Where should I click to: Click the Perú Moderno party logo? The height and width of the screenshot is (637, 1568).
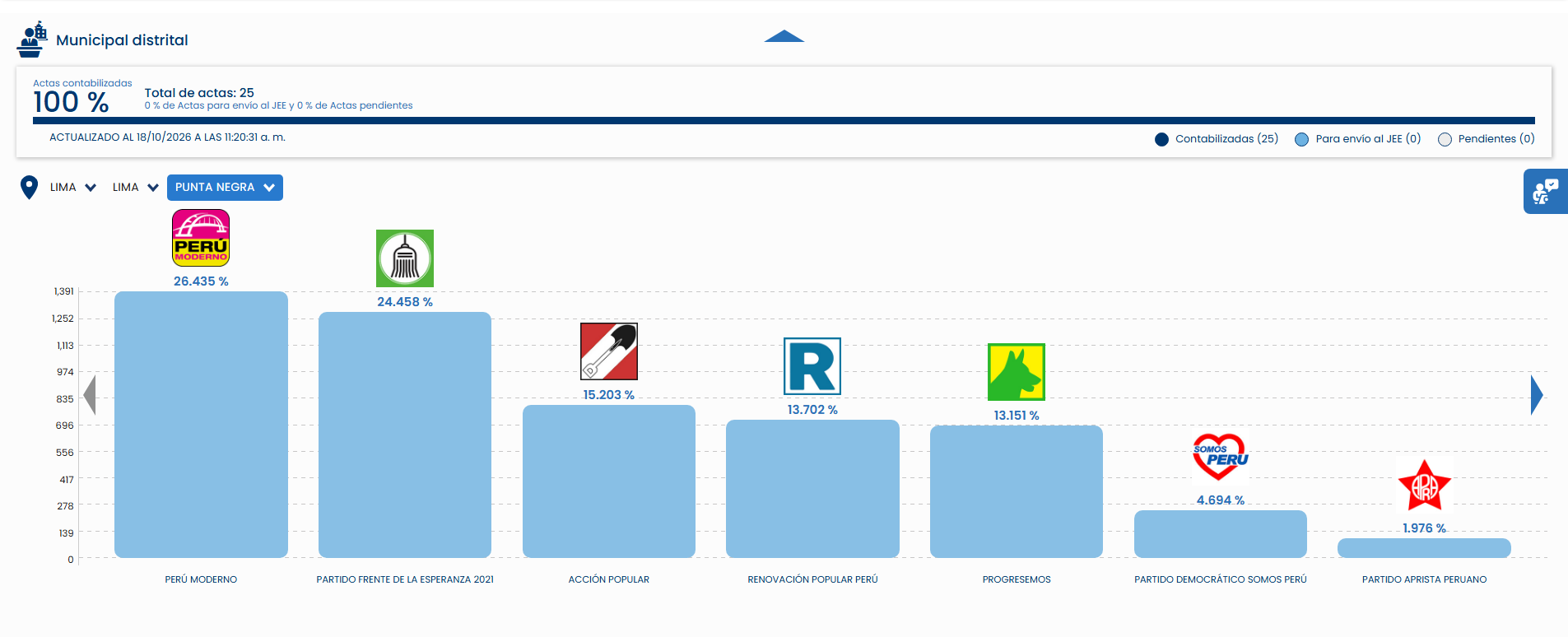[x=201, y=238]
